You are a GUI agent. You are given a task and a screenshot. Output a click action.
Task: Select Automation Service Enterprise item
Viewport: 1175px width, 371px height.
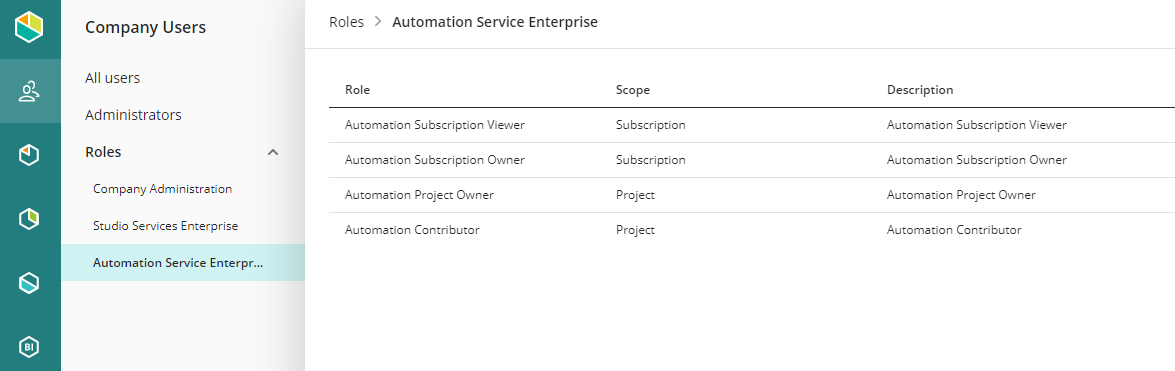(183, 263)
